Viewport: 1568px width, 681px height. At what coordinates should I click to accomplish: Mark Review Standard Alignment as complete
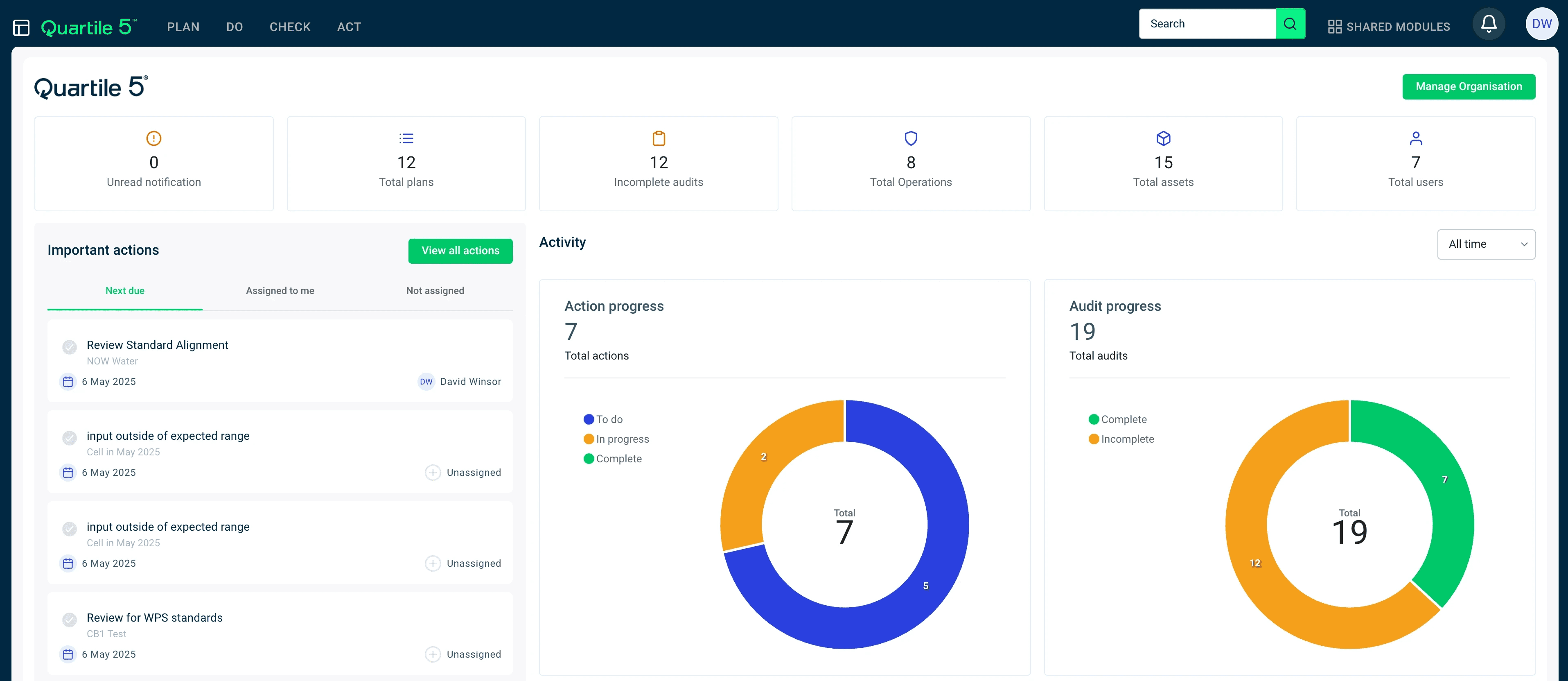[x=70, y=346]
